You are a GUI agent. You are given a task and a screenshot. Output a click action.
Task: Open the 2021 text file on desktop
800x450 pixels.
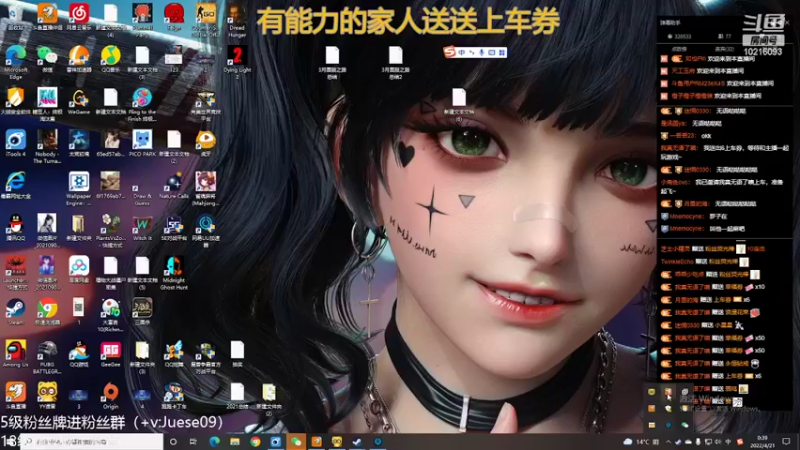(237, 397)
